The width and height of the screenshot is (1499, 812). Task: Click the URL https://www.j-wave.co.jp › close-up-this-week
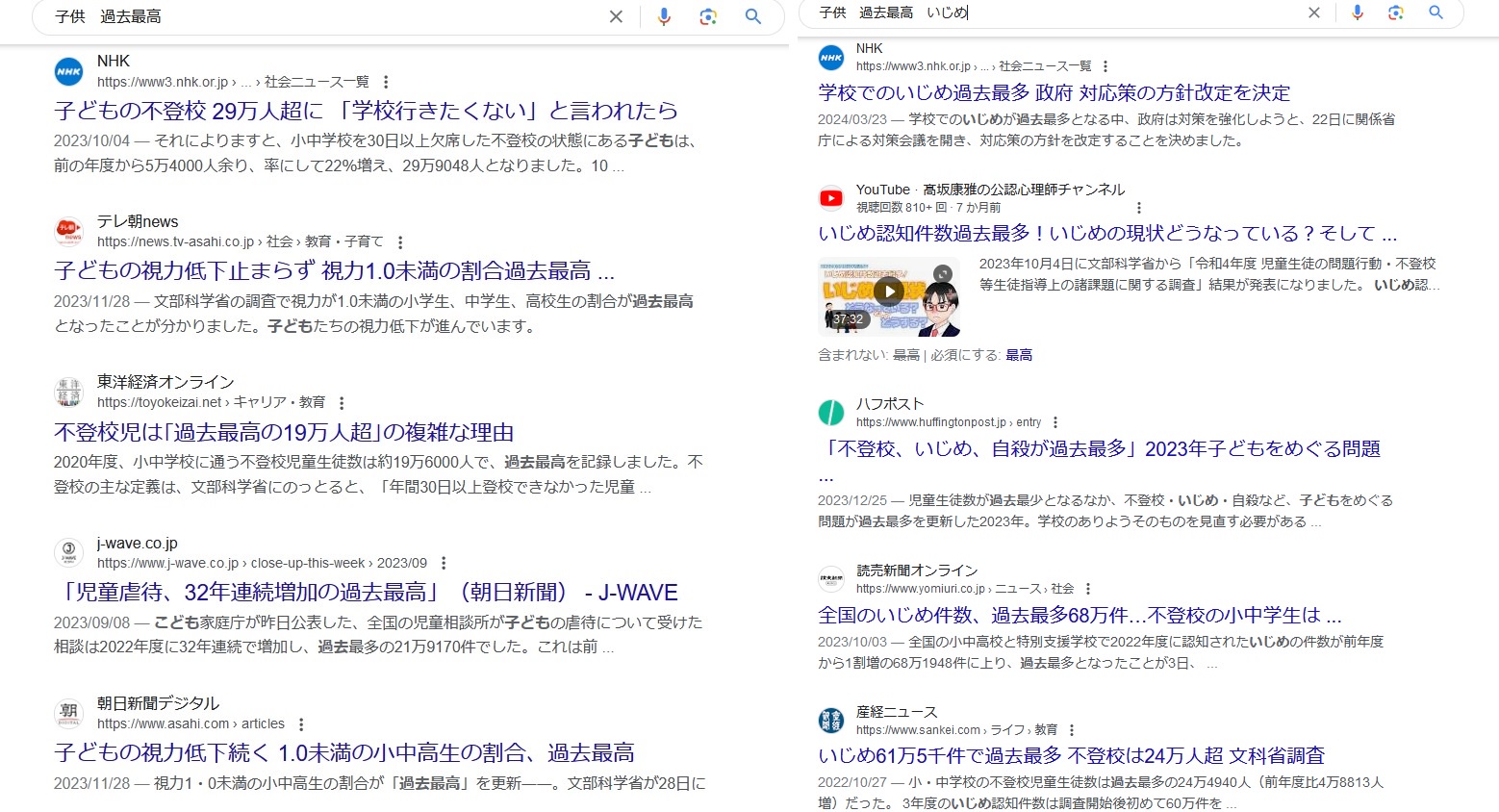(262, 563)
